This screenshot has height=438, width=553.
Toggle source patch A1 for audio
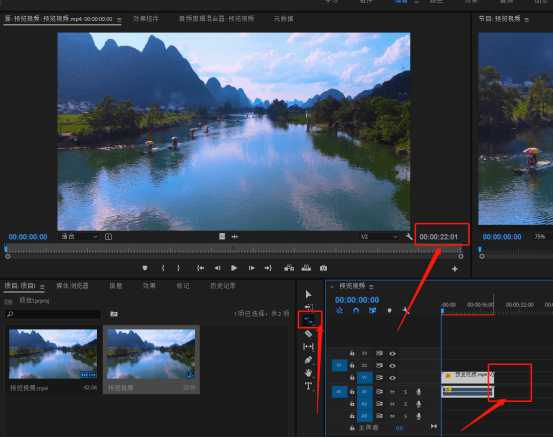coord(339,391)
